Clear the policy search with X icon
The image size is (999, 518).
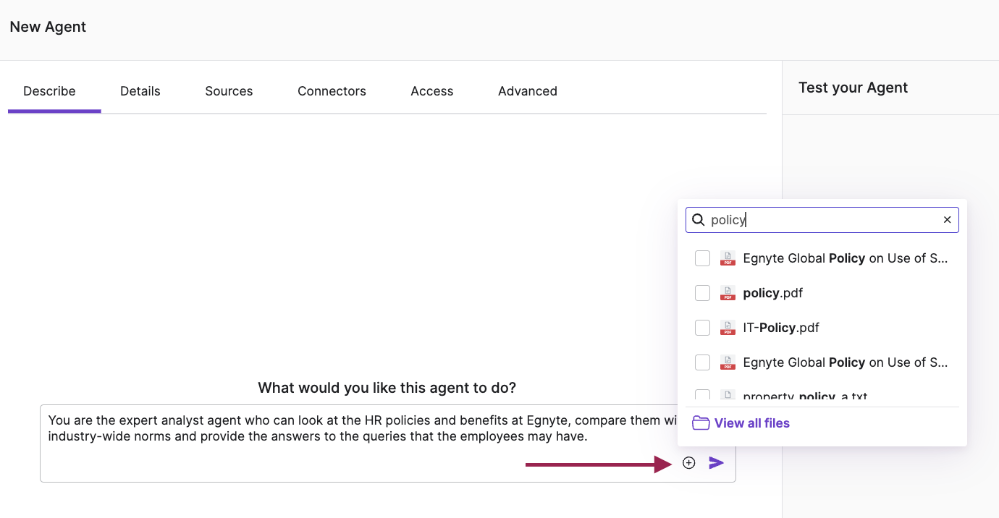coord(947,220)
